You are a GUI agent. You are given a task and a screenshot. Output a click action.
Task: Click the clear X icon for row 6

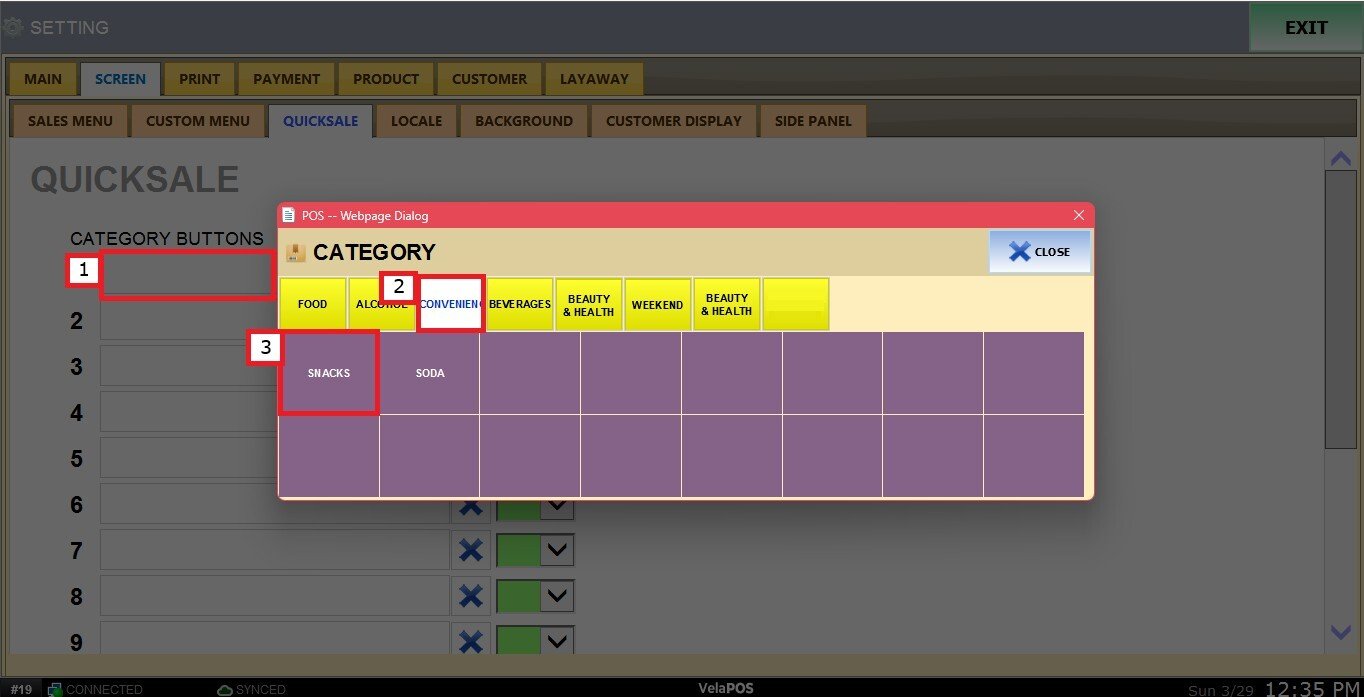pyautogui.click(x=470, y=508)
